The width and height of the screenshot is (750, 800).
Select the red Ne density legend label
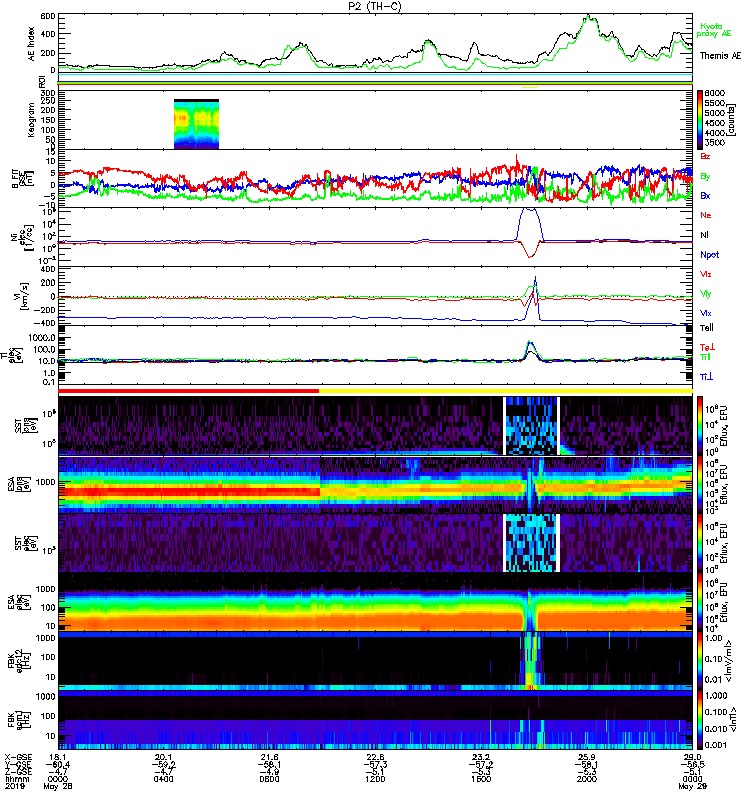point(705,215)
